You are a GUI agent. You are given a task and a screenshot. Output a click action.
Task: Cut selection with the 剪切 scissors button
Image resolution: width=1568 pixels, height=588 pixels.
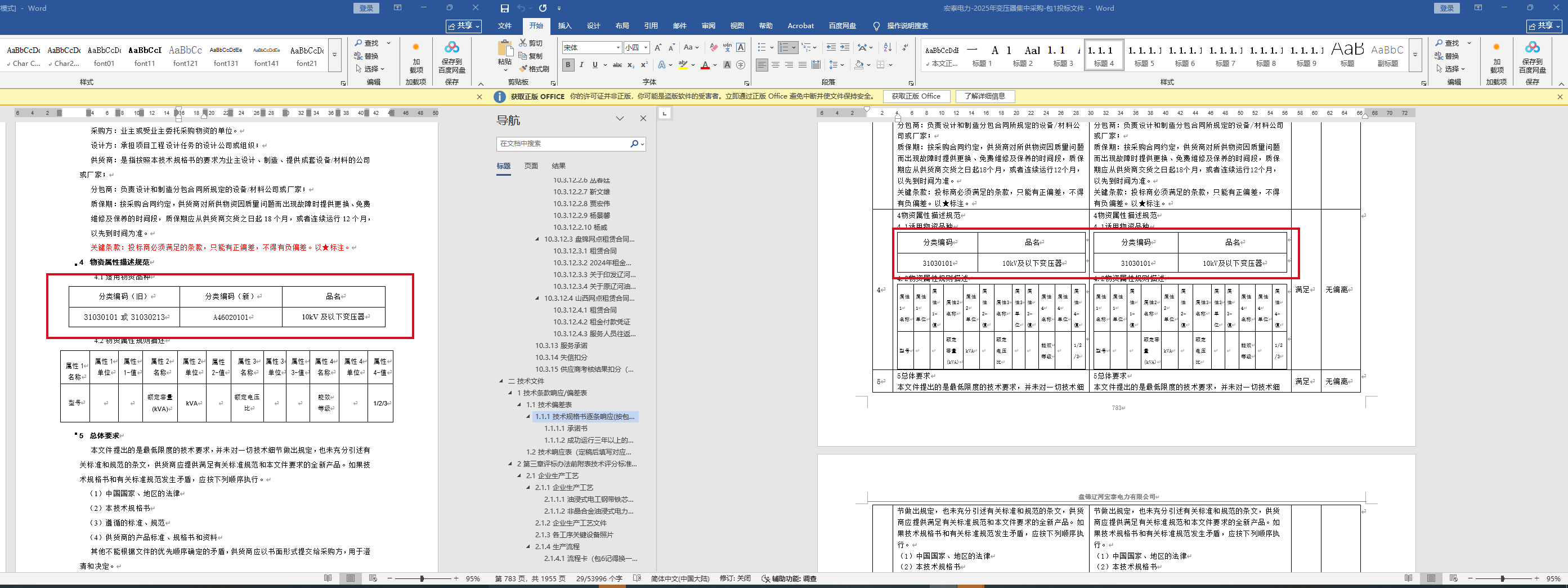tap(530, 43)
